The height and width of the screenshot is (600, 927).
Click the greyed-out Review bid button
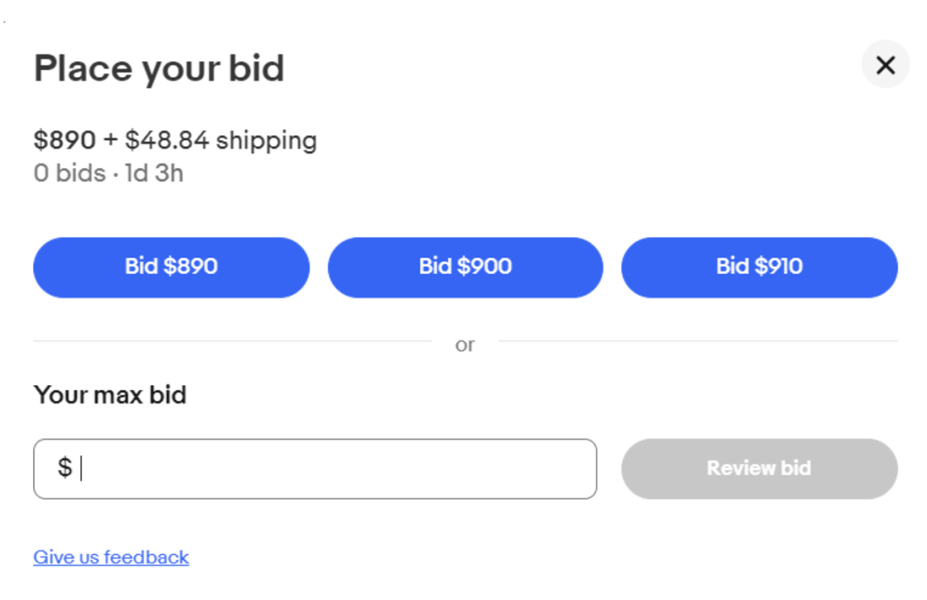(x=759, y=468)
